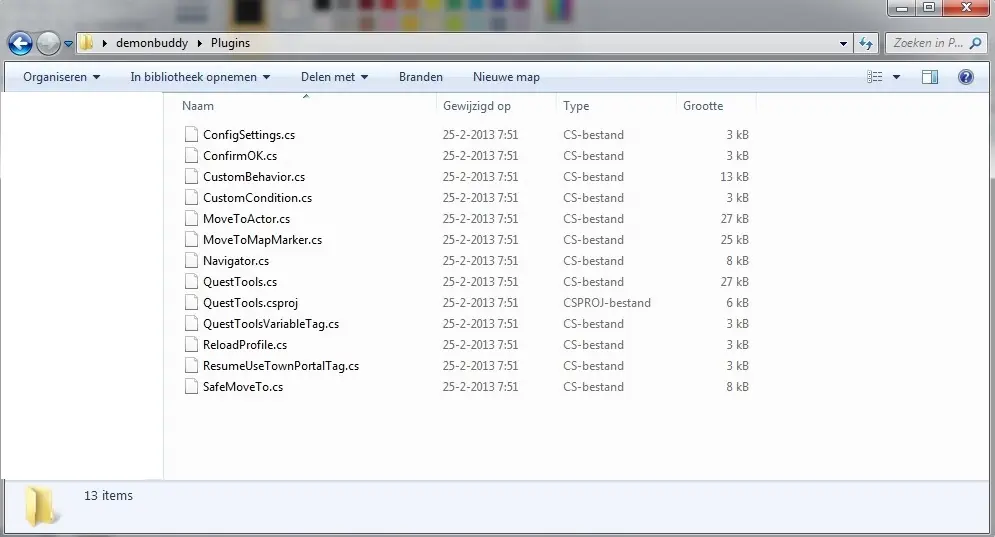The height and width of the screenshot is (537, 995).
Task: Open the view options dropdown arrow
Action: [x=897, y=77]
